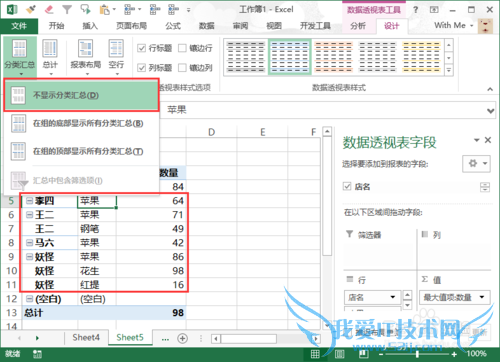Switch to the 审阅 tab
500x362 pixels.
[240, 26]
